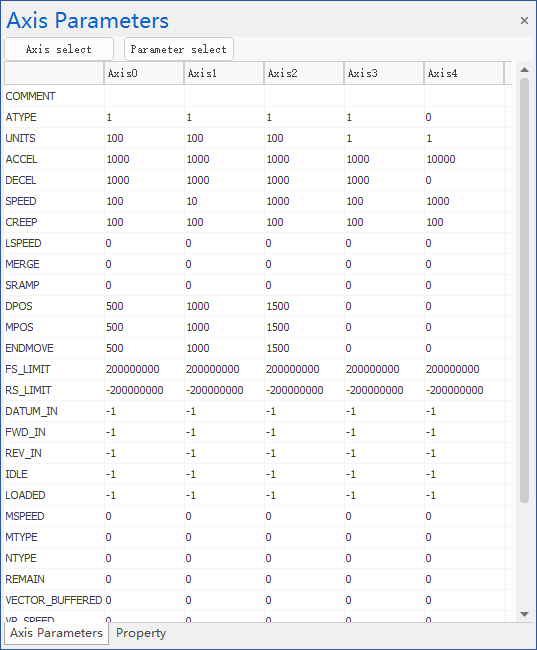Click the CREEP row label
537x650 pixels.
pyautogui.click(x=21, y=222)
